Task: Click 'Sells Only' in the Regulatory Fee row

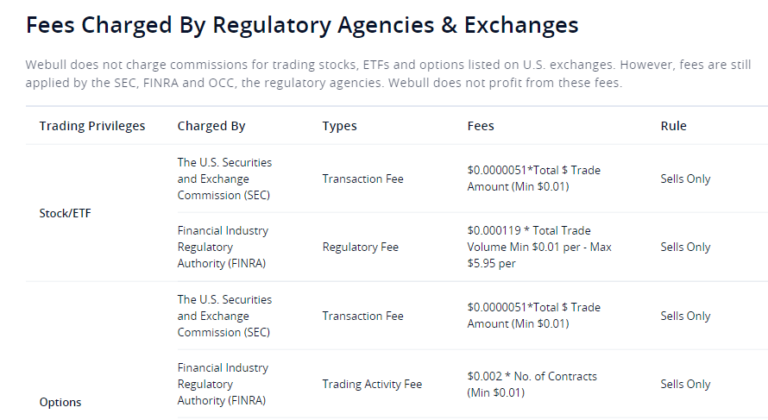Action: click(685, 247)
